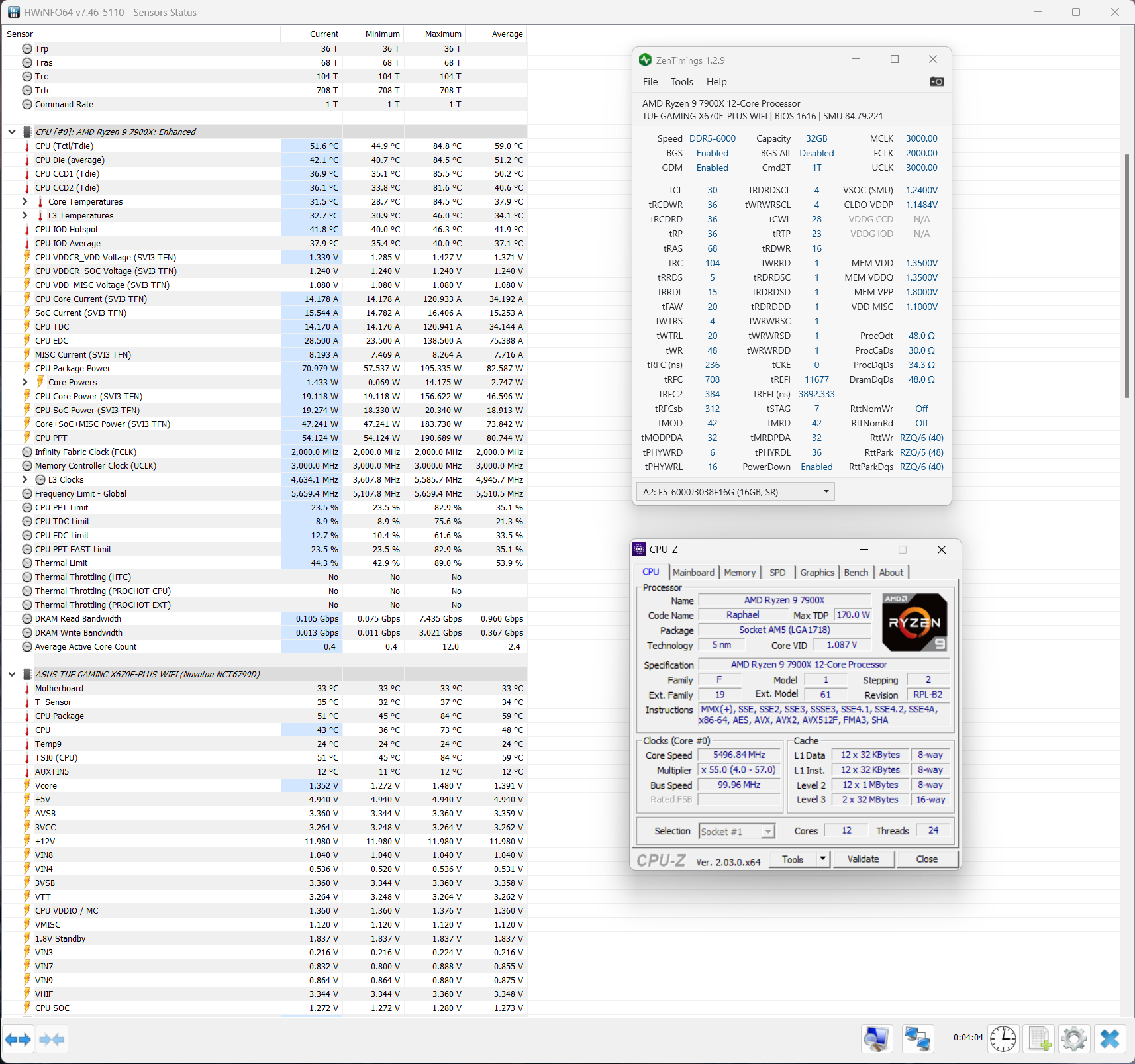Click the circle icon beside Thermal Limit
Image resolution: width=1135 pixels, height=1064 pixels.
pos(27,563)
